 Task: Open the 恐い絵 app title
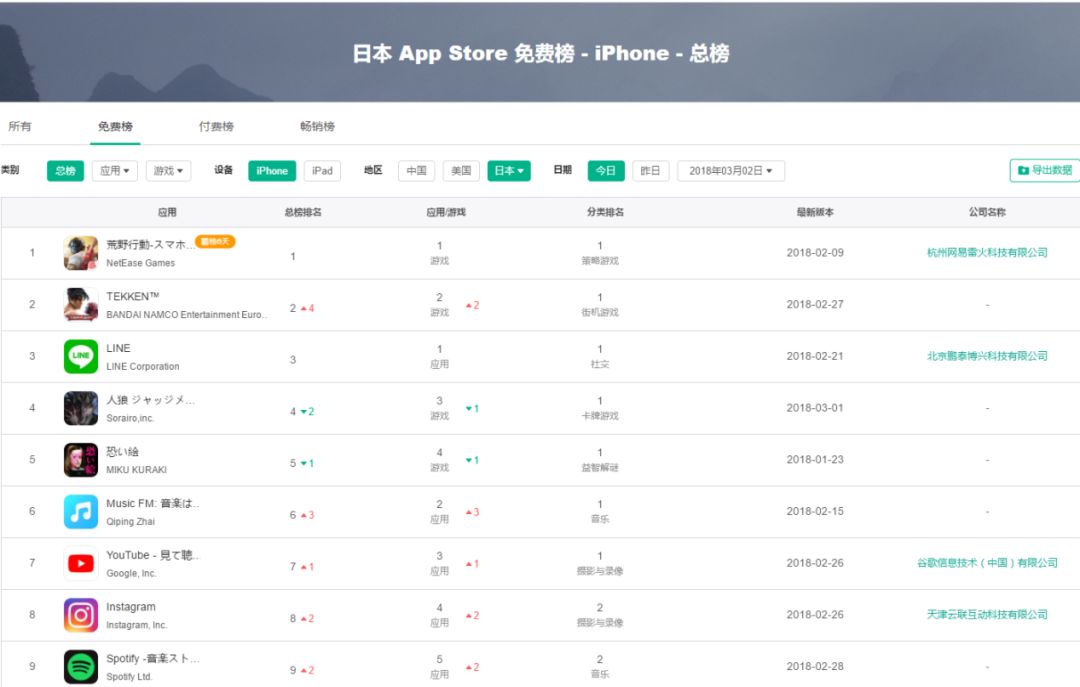[x=123, y=451]
